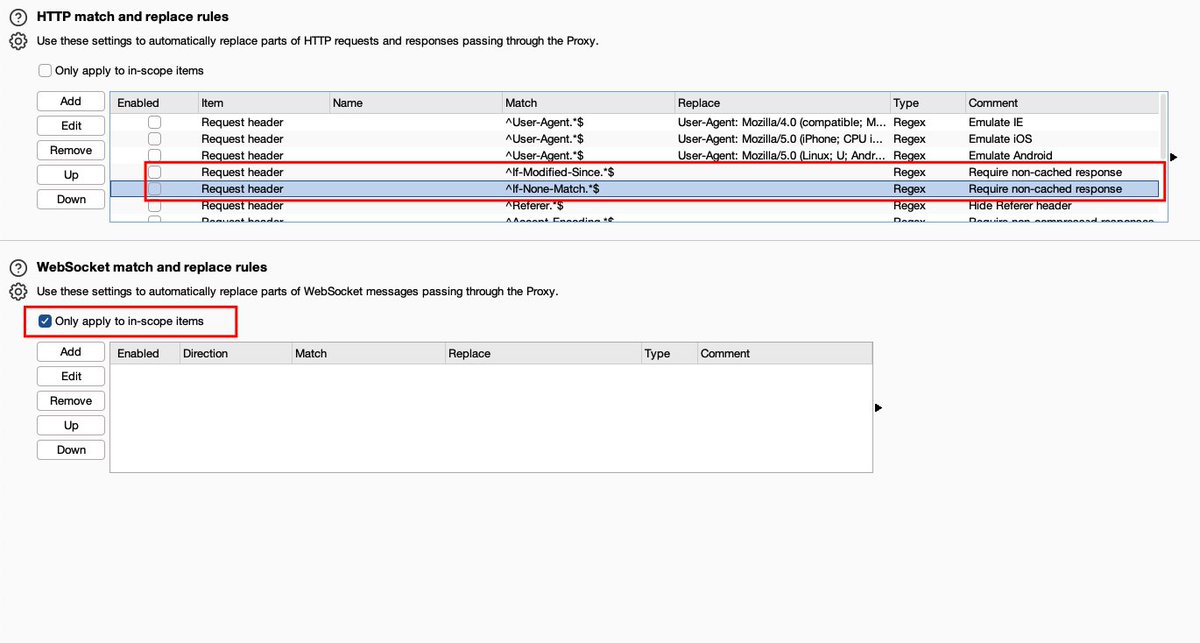Select the 'Hide Referer header' comment cell

pos(1020,205)
